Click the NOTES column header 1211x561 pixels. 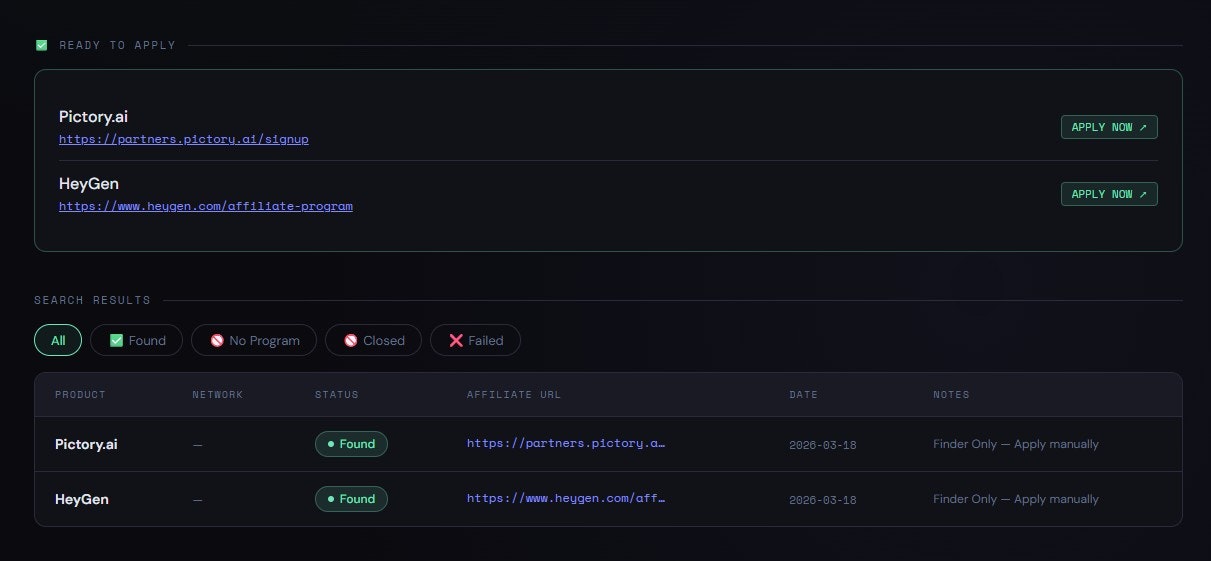point(951,395)
